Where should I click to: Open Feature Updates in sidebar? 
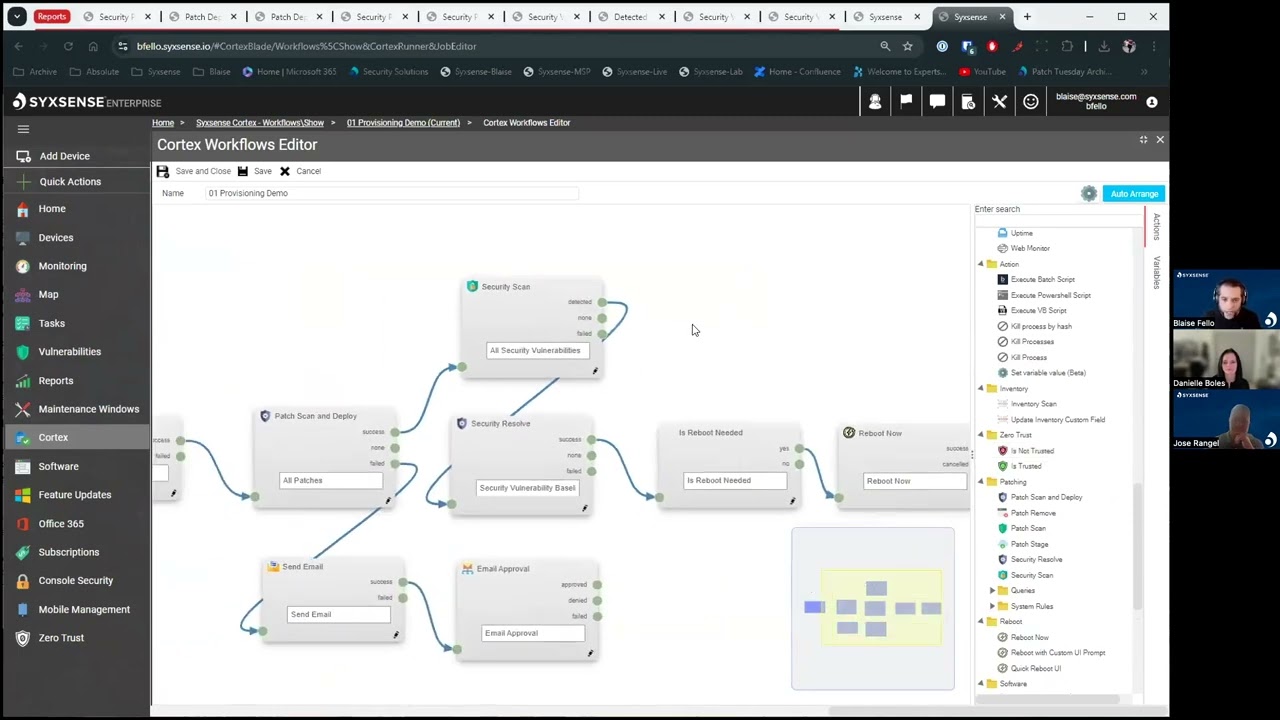click(x=75, y=495)
